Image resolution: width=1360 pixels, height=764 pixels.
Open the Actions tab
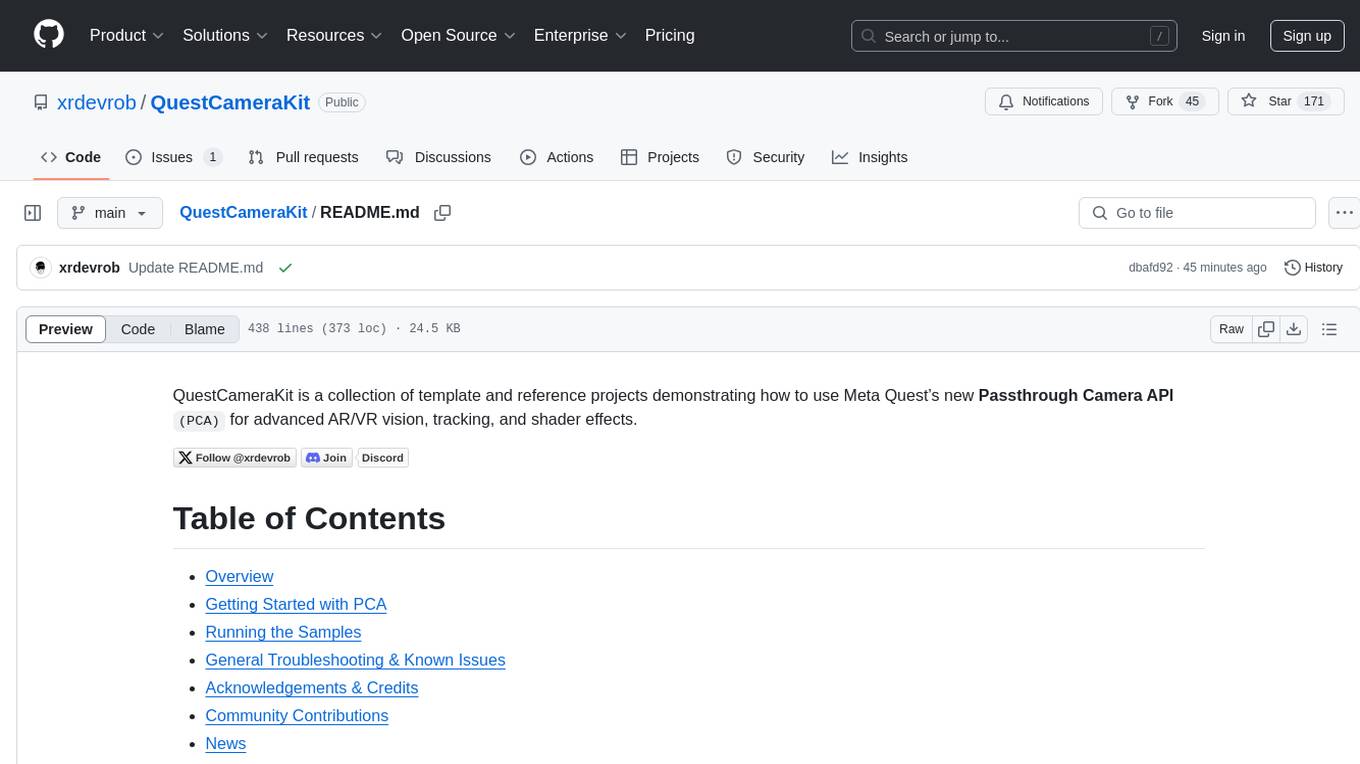(557, 157)
